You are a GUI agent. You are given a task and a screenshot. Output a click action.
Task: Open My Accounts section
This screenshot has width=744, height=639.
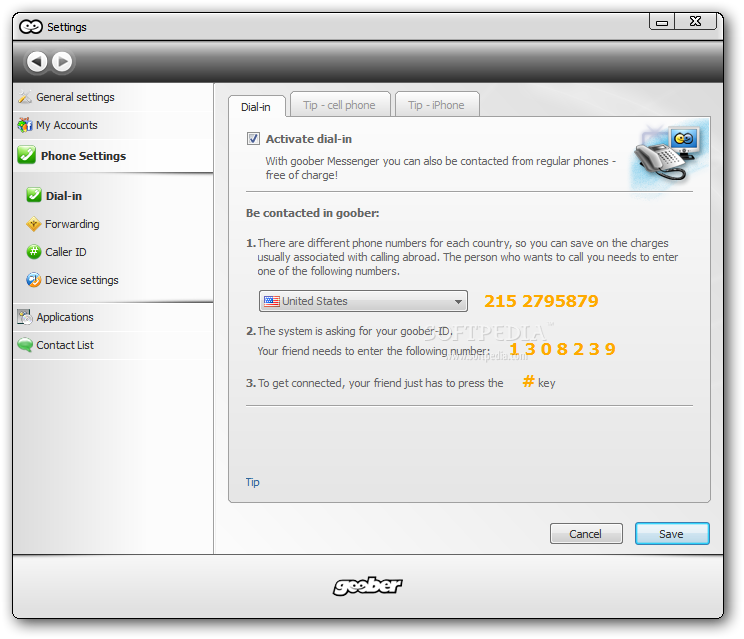coord(113,125)
